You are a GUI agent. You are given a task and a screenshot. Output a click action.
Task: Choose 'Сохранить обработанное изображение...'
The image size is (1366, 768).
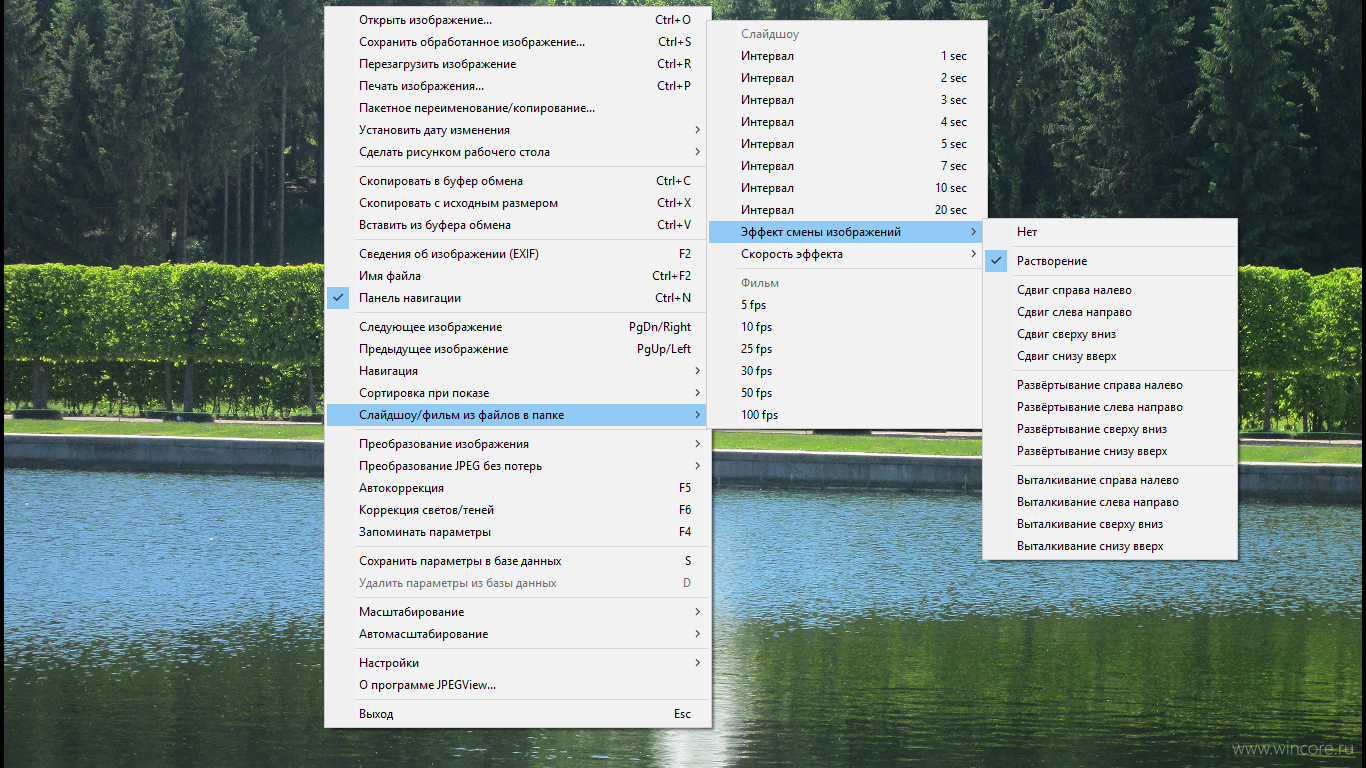pyautogui.click(x=517, y=42)
